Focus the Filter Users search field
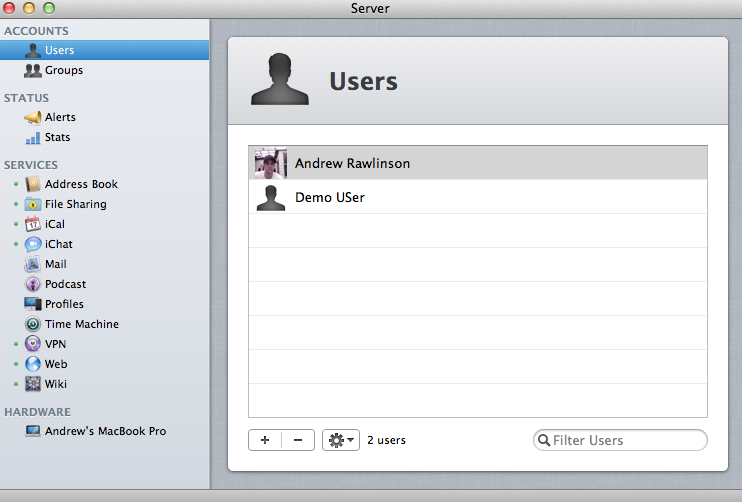The width and height of the screenshot is (742, 502). pos(620,440)
